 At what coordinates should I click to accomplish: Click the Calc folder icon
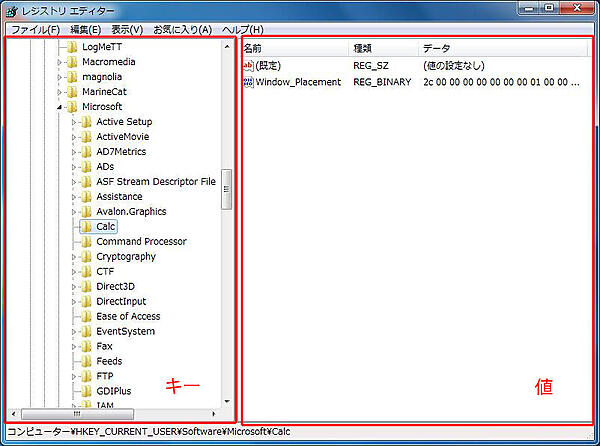(86, 227)
